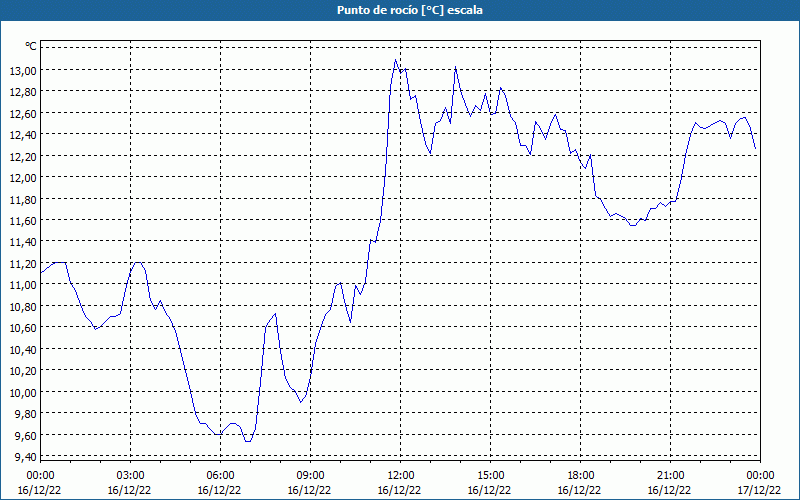Select the 9,60 temperature label
The image size is (800, 500).
coord(26,435)
